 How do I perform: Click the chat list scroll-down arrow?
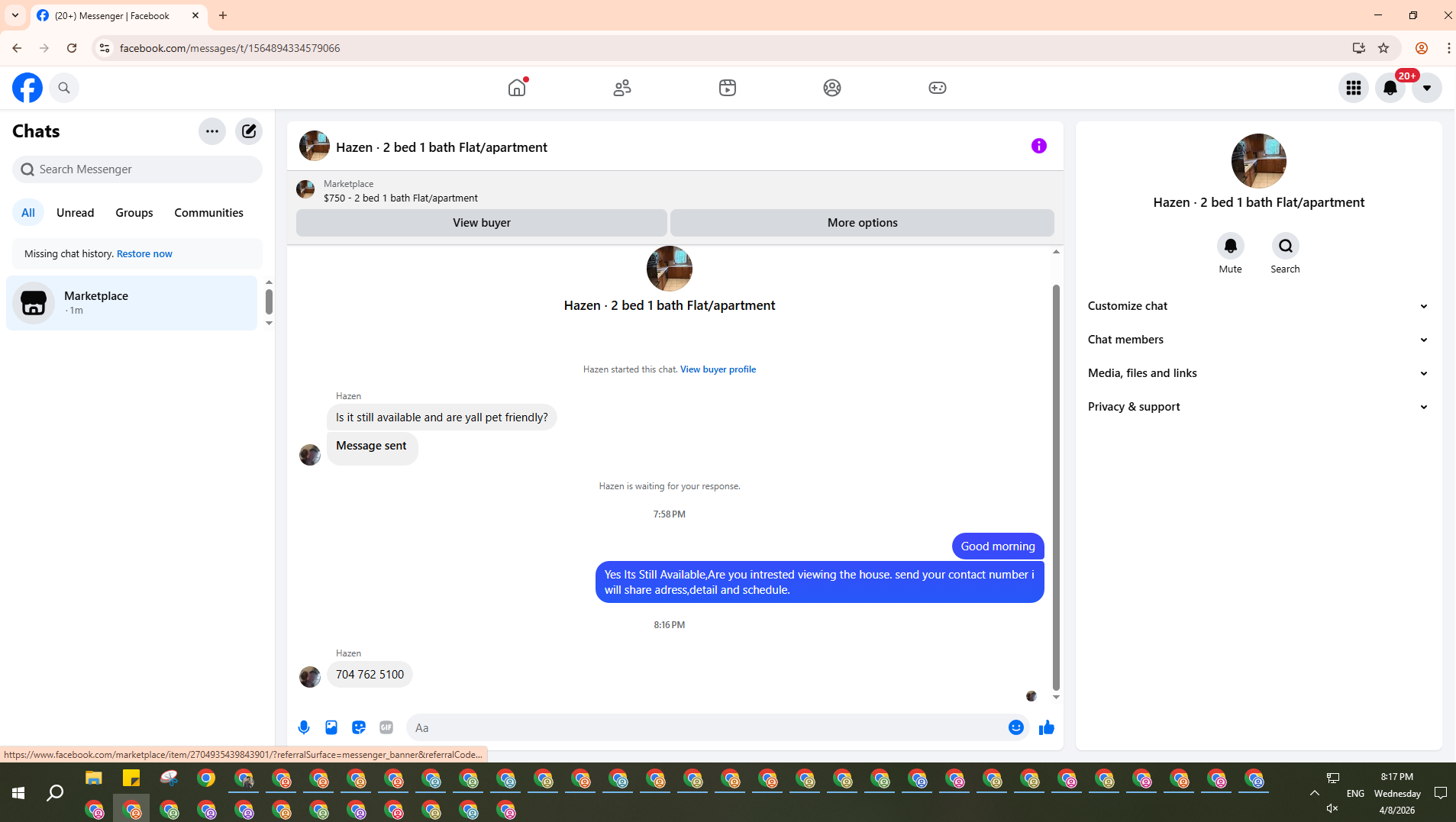pos(269,324)
